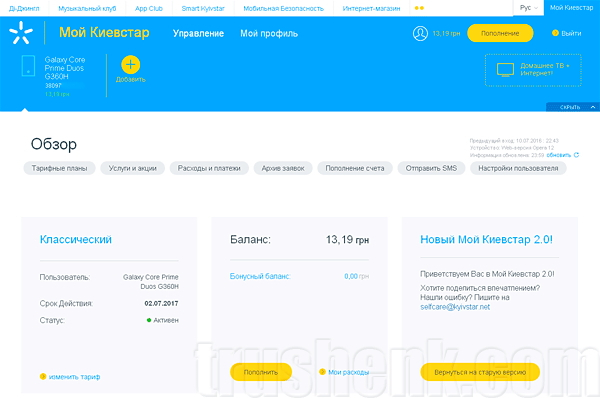600x398 pixels.
Task: Click изменить тариф link
Action: click(x=74, y=377)
